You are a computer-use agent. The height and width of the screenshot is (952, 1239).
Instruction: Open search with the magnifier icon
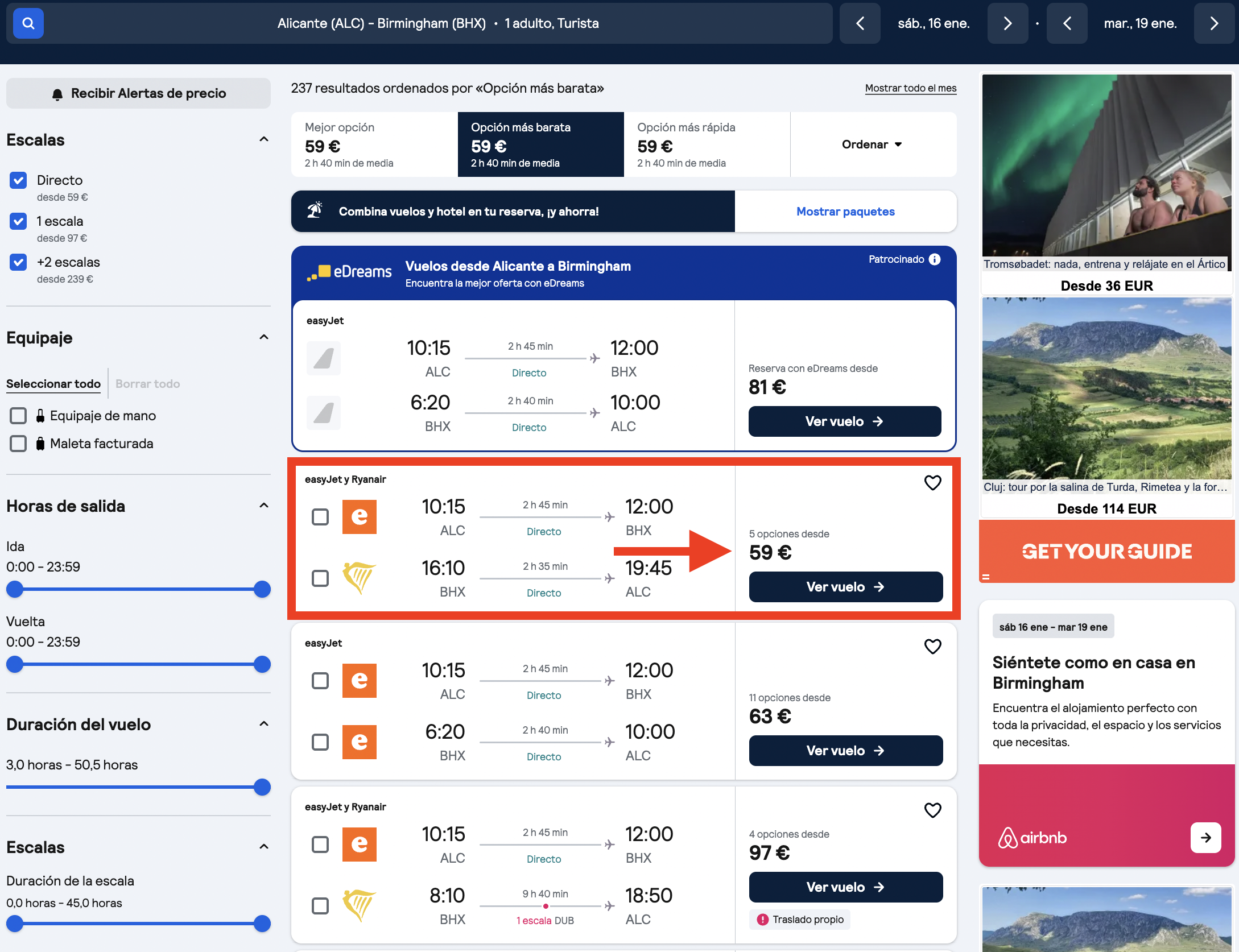point(28,23)
